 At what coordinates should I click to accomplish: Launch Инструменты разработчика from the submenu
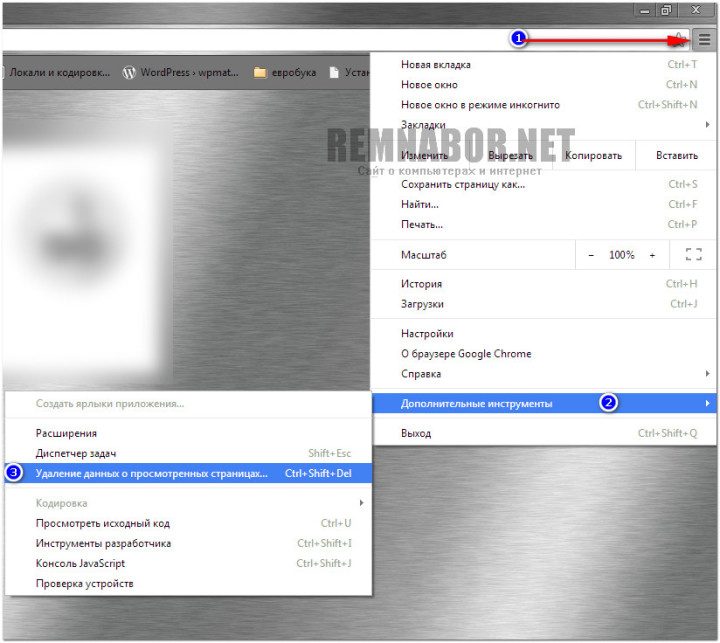(x=103, y=543)
